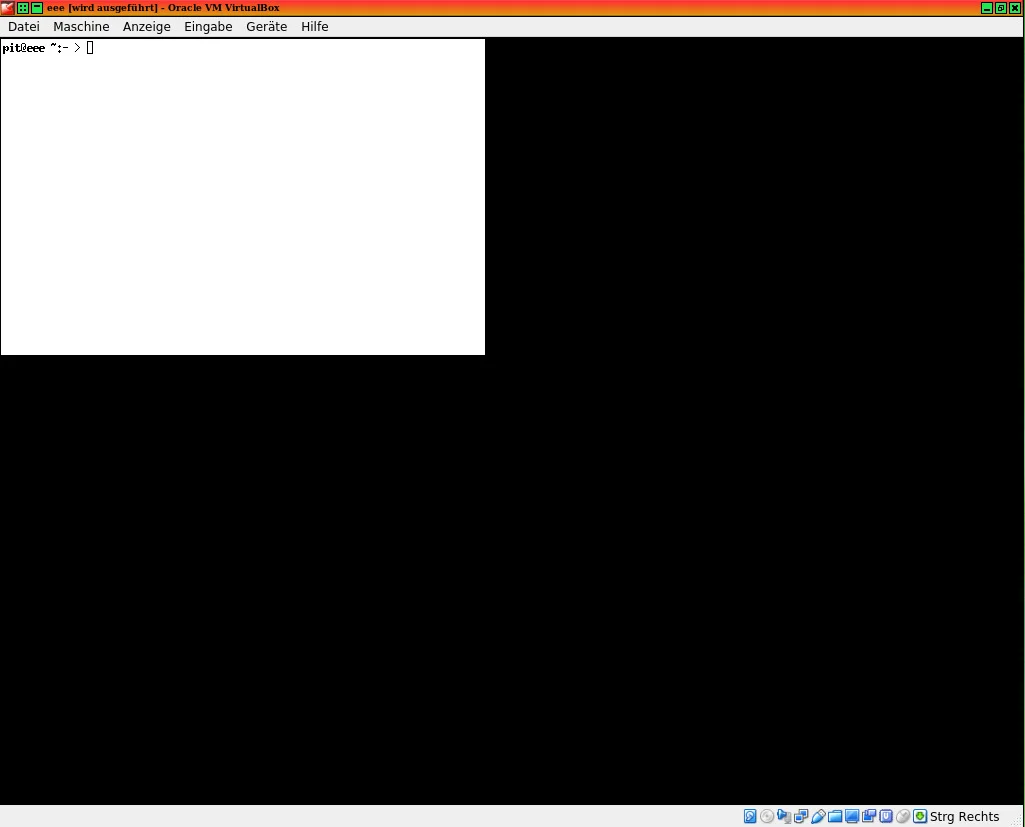Click the VirtualBox icon in the title bar
Viewport: 1025px width, 827px height.
point(7,8)
